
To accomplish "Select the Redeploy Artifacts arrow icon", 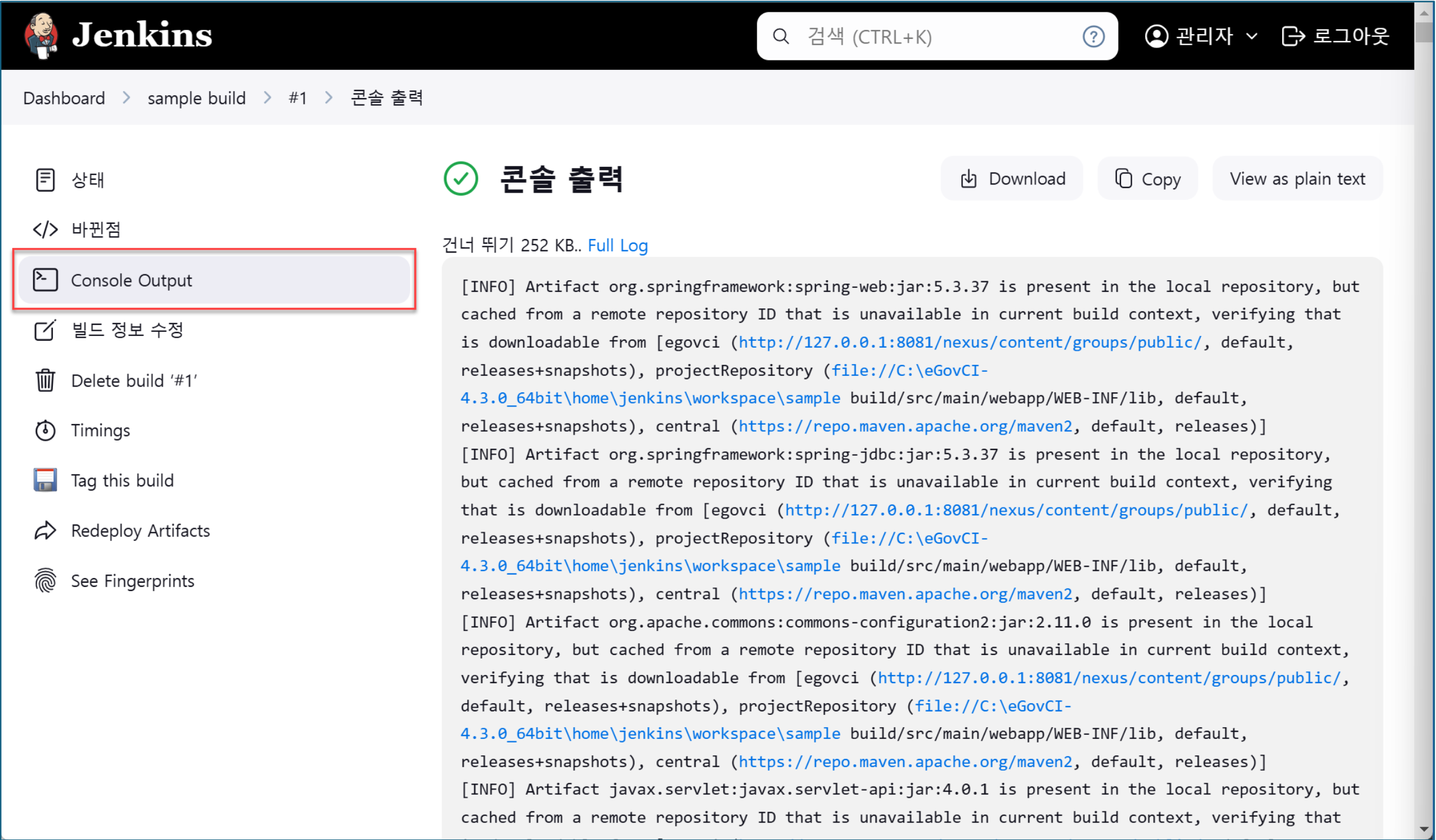I will pos(45,530).
